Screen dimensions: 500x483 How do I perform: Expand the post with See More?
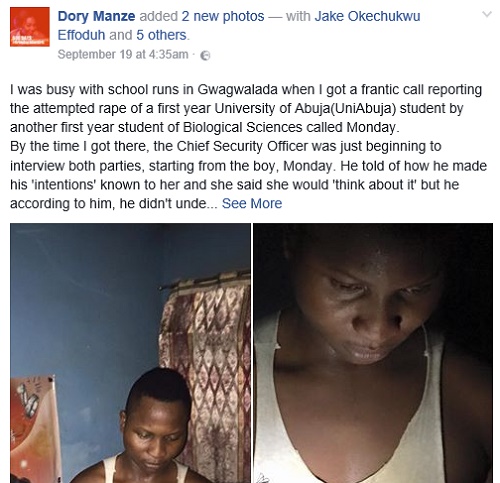[252, 203]
